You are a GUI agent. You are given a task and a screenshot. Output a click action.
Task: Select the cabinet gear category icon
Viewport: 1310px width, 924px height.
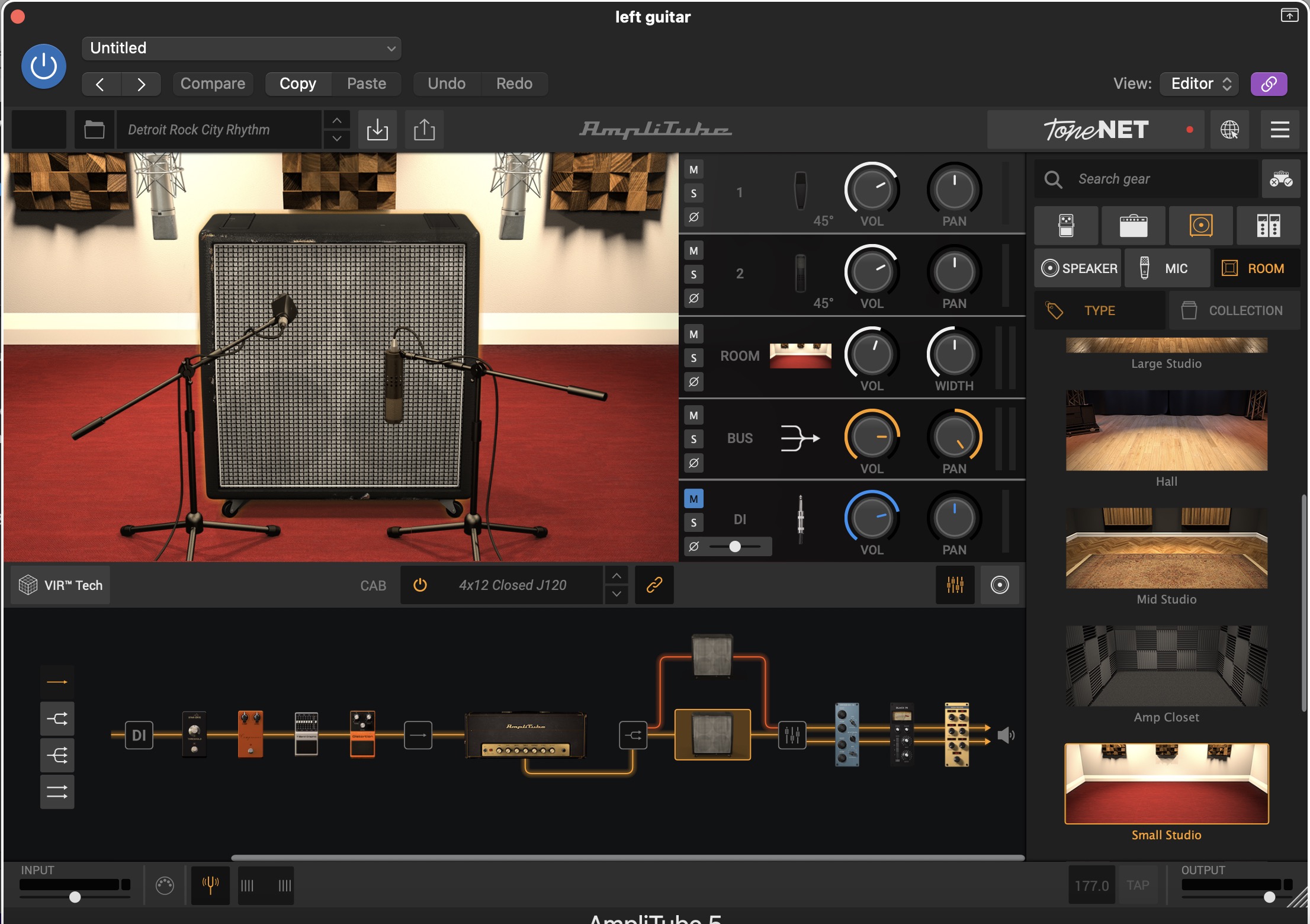[1201, 226]
